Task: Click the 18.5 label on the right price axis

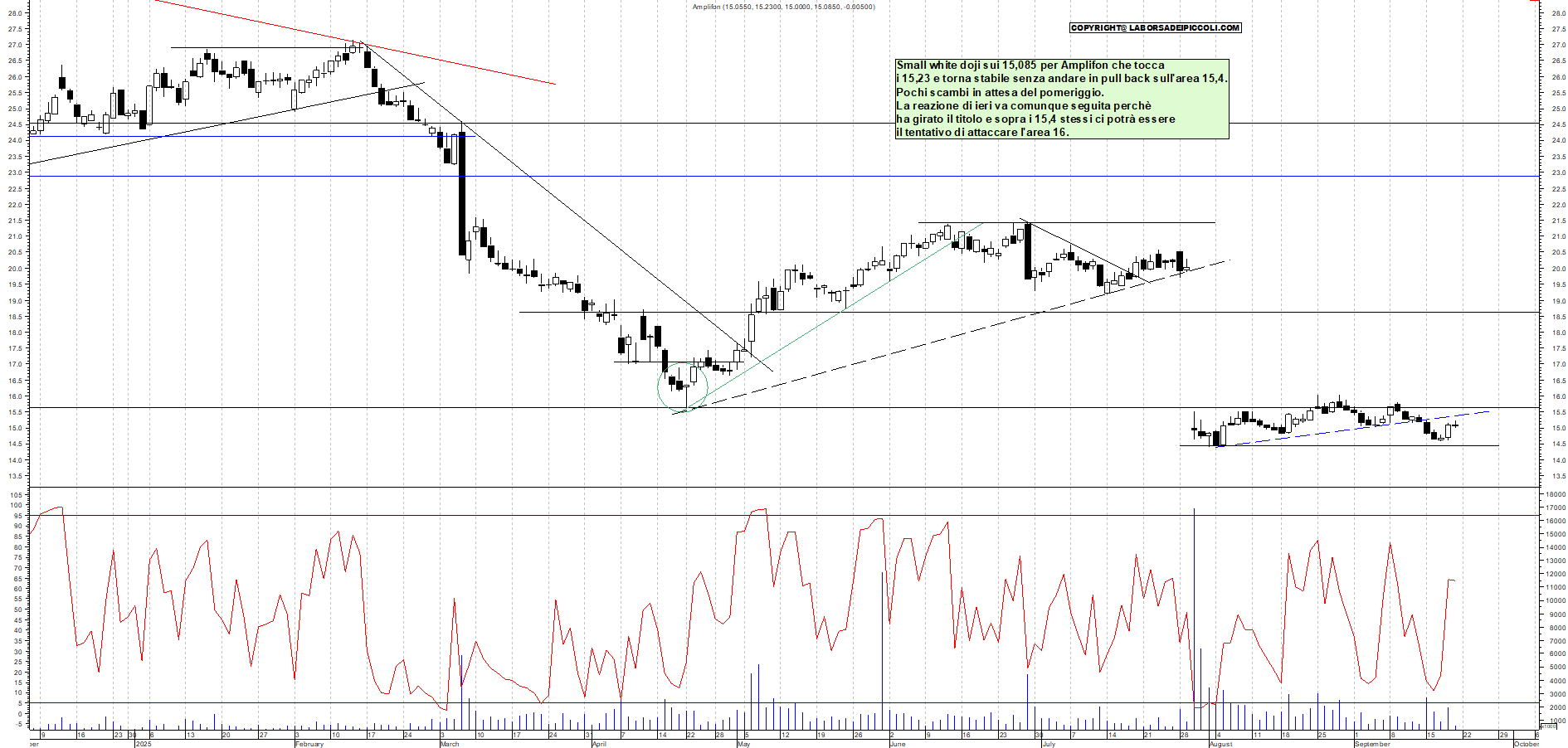Action: click(1558, 317)
